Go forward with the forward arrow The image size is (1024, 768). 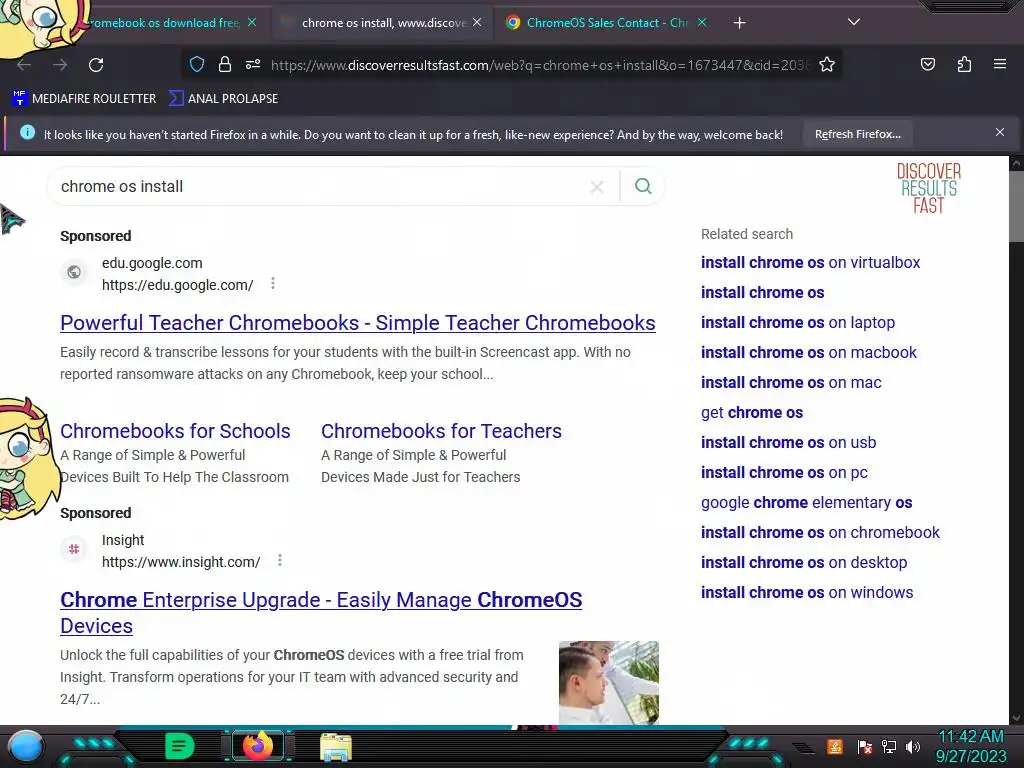coord(60,65)
